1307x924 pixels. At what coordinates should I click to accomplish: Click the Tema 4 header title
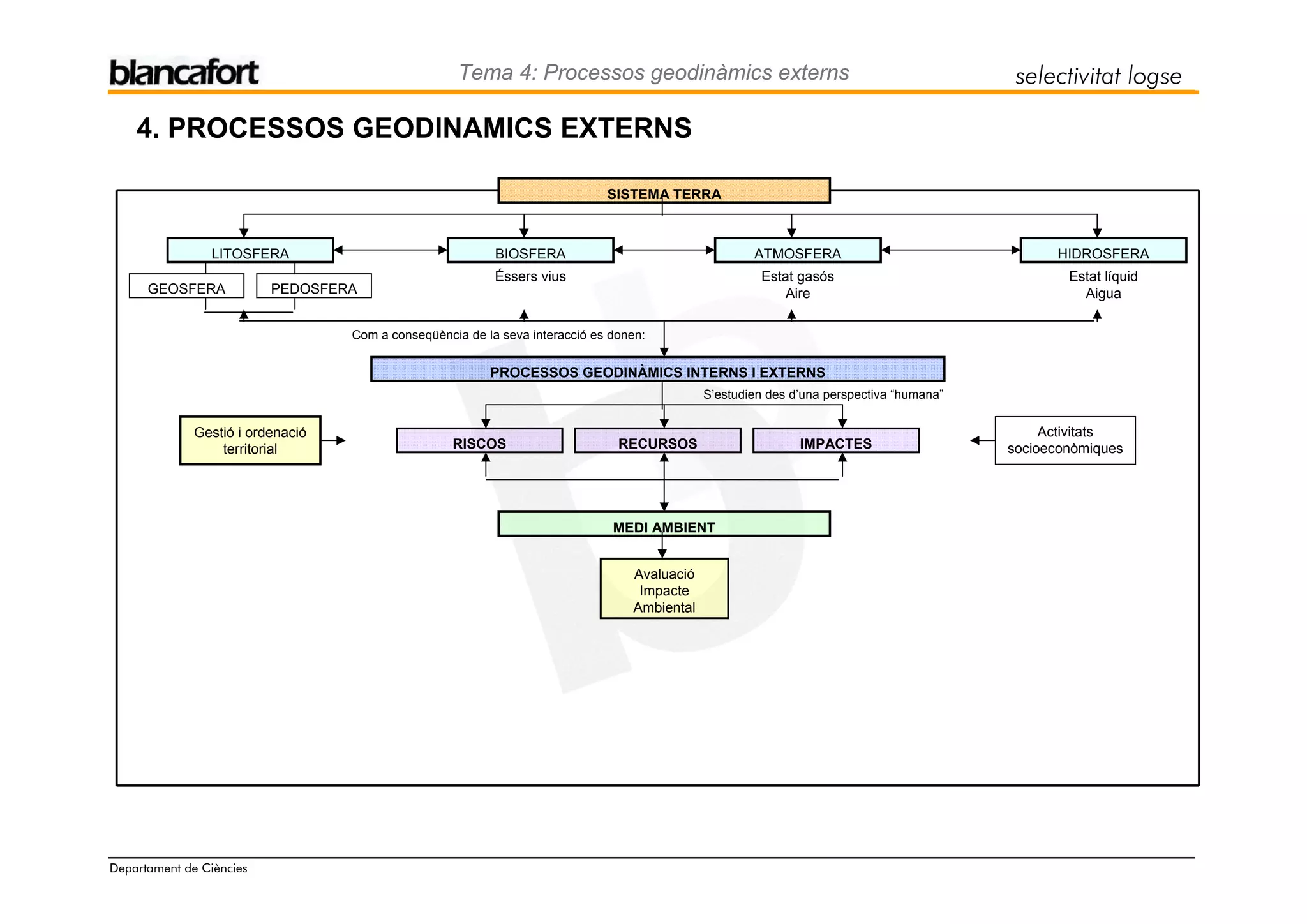click(654, 73)
